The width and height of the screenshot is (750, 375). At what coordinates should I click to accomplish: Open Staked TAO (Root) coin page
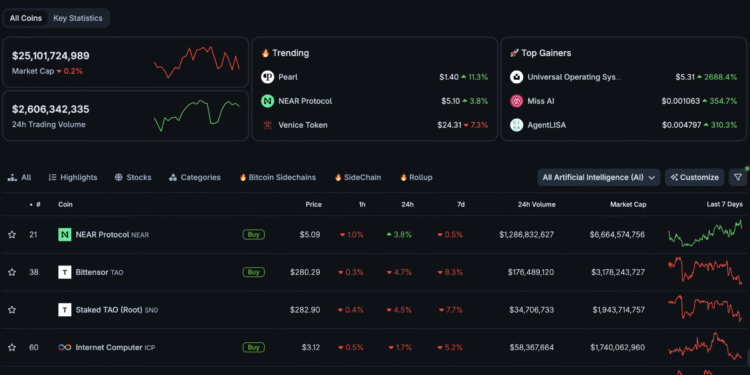[117, 310]
